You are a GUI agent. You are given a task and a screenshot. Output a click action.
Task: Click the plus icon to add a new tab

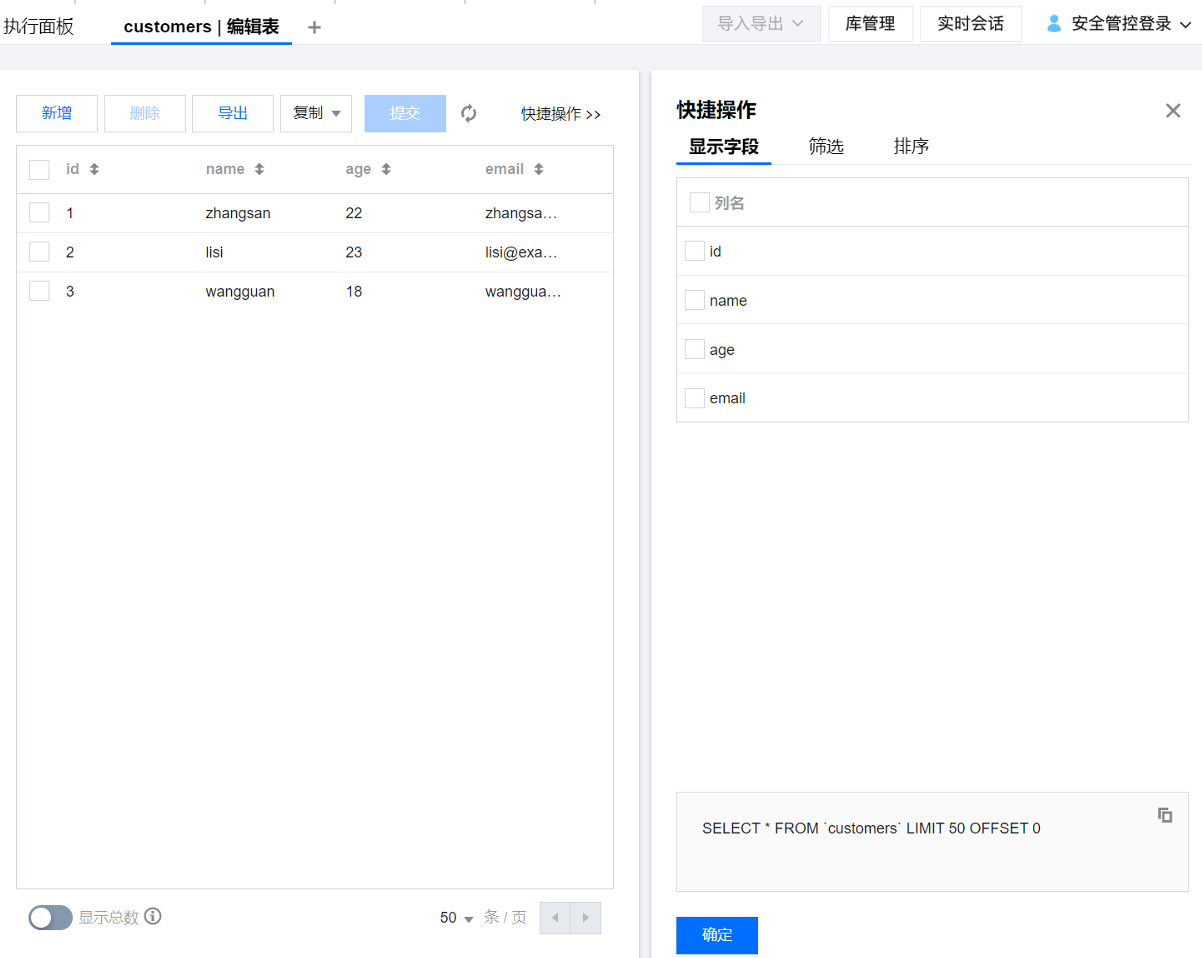(x=314, y=27)
